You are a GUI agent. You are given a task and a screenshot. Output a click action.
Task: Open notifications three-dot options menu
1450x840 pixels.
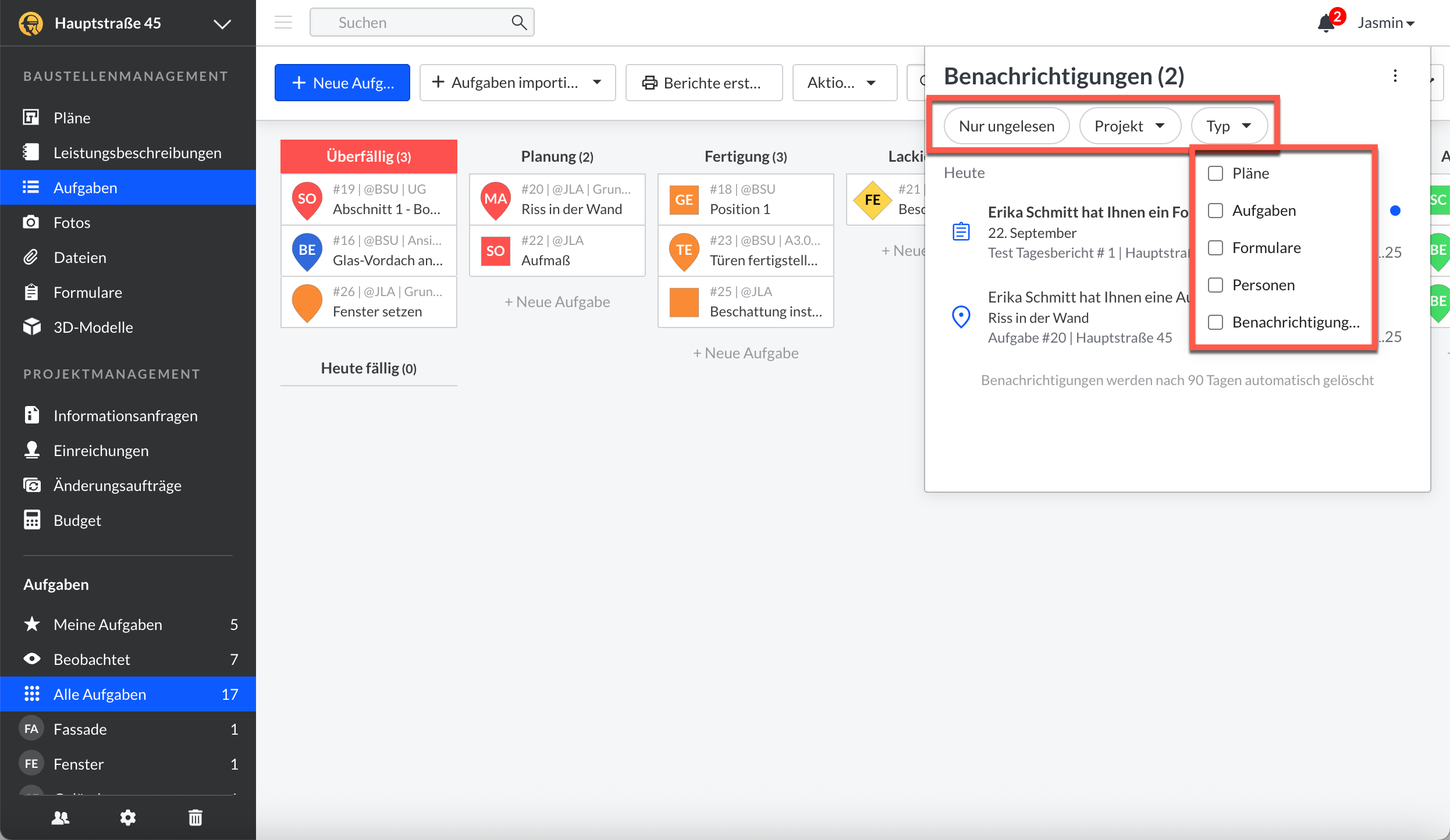[1395, 76]
